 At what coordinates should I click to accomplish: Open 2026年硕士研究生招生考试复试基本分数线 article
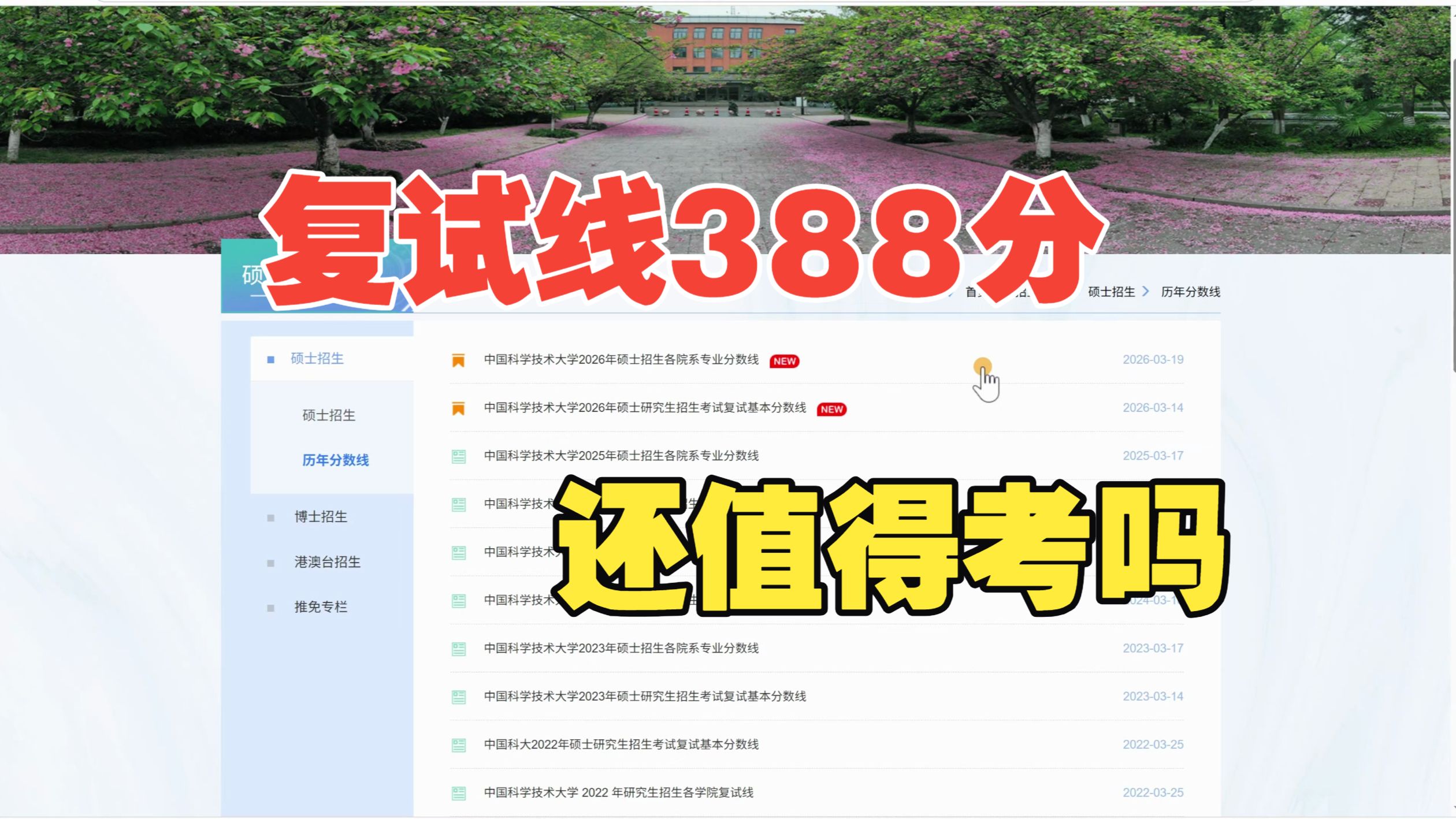[x=645, y=408]
